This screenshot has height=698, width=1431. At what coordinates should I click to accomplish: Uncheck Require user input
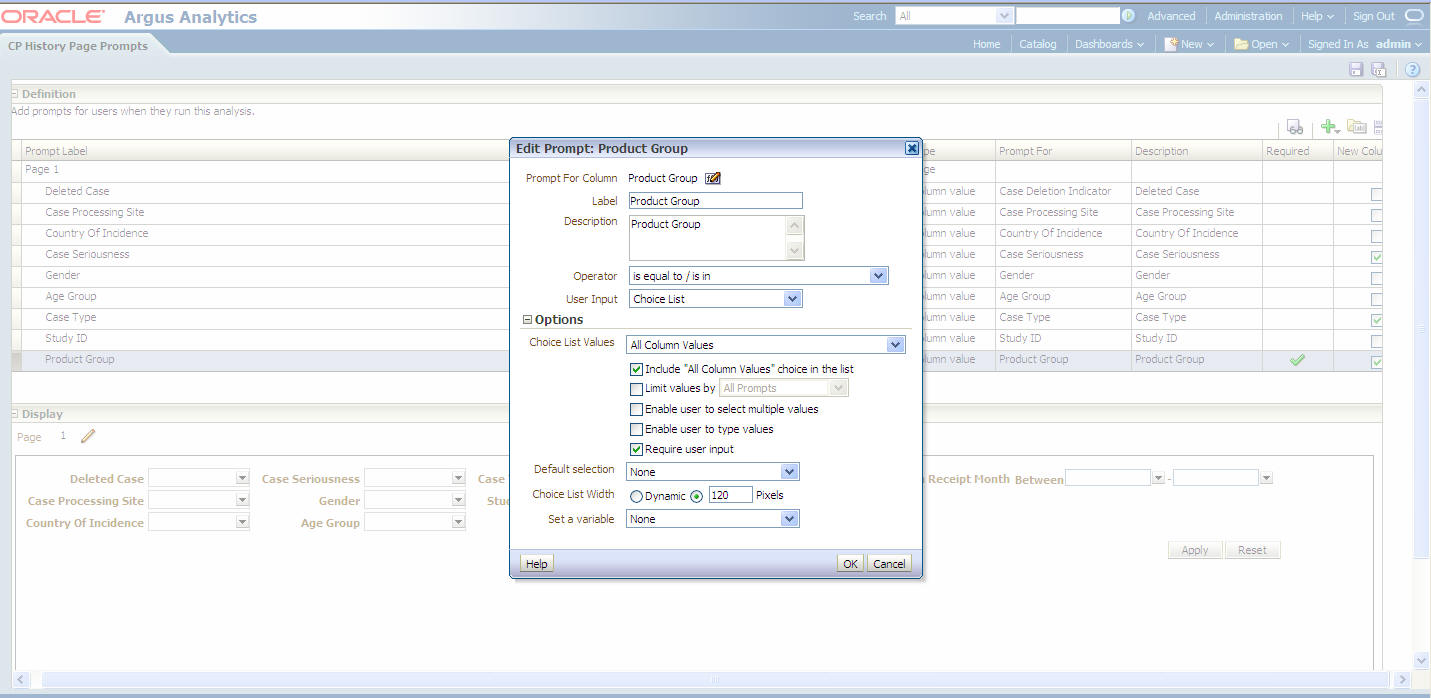click(x=636, y=449)
